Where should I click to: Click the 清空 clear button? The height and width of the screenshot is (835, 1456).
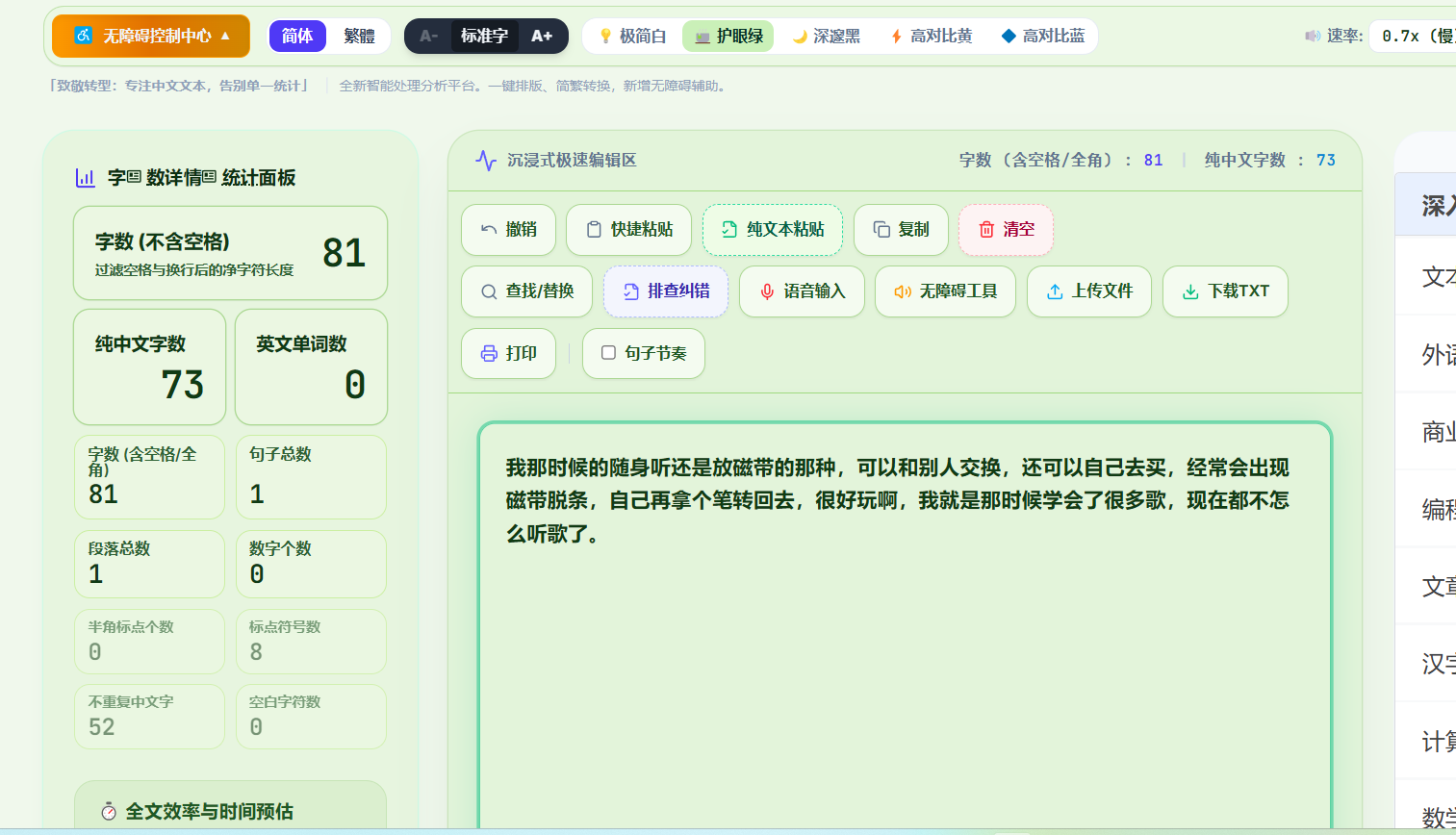(x=1006, y=229)
